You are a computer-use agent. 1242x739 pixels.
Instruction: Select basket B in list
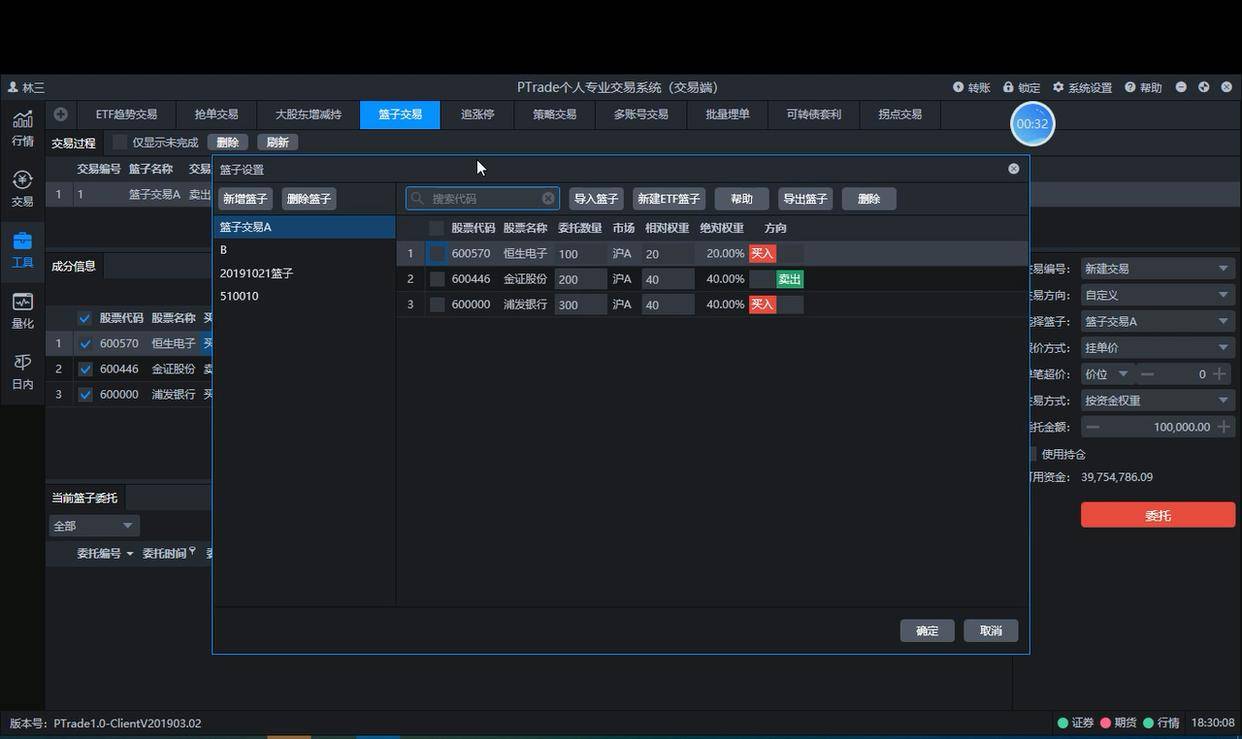click(x=304, y=250)
